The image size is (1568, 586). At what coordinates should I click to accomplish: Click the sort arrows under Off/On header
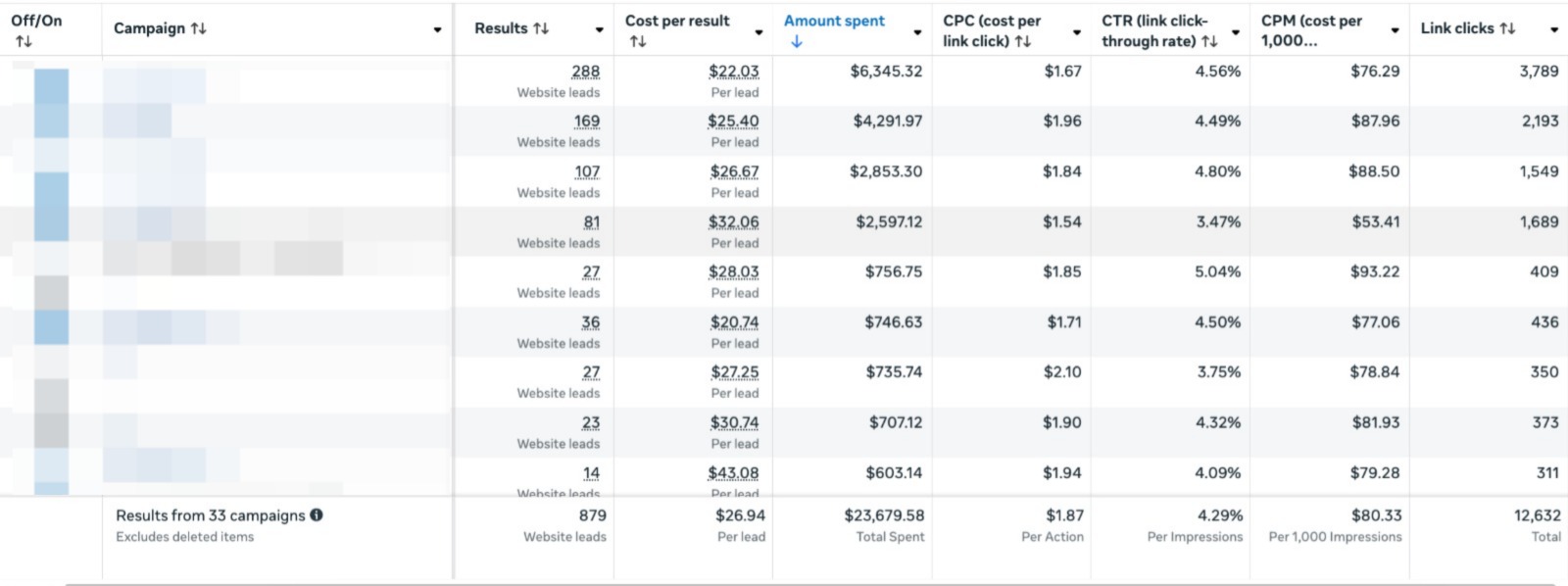tap(24, 41)
